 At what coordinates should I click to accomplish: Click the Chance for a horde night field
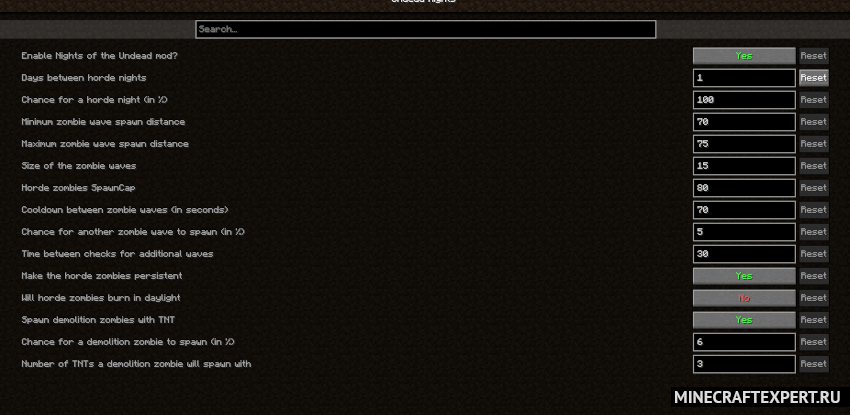tap(744, 100)
